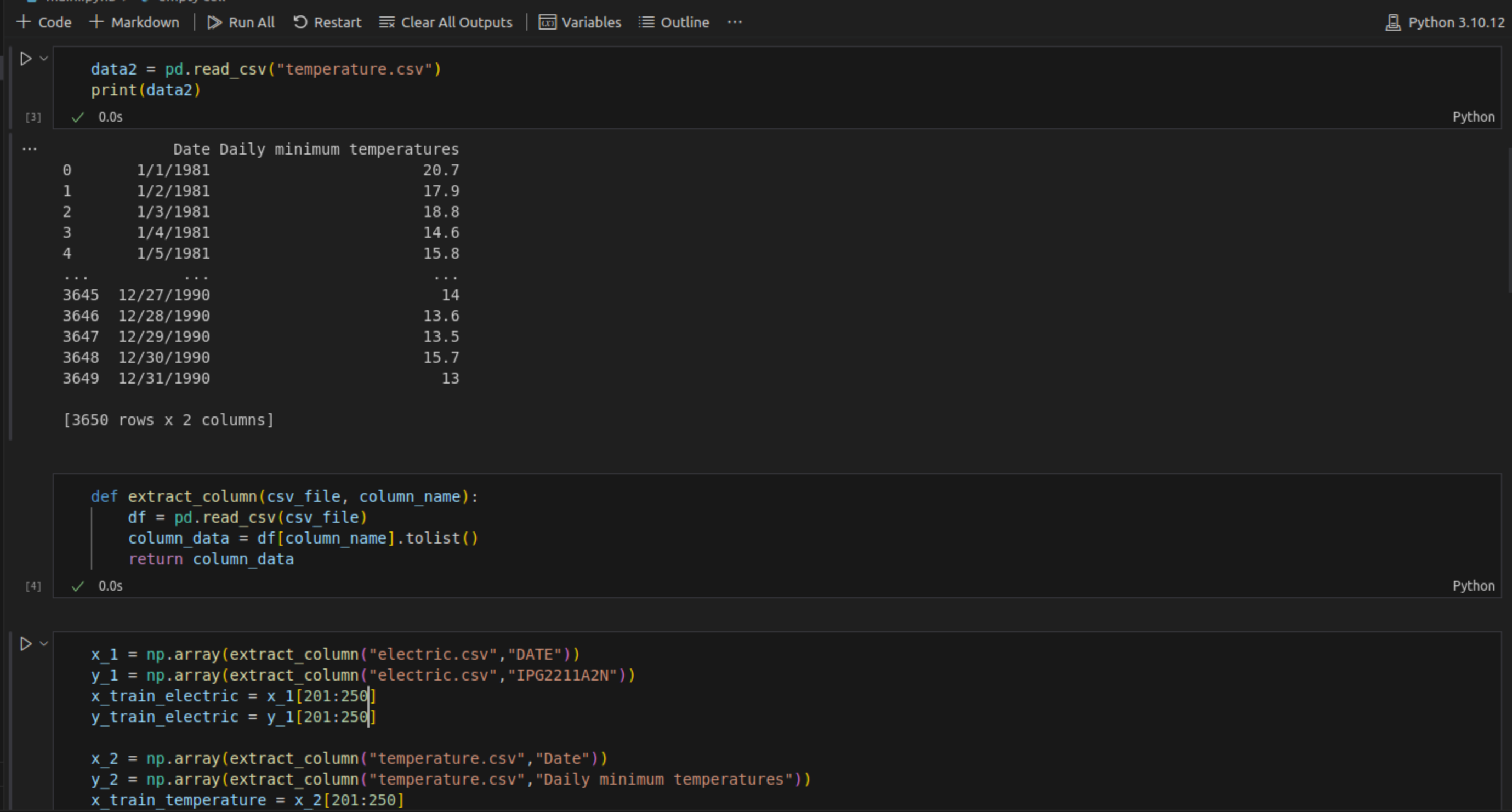Image resolution: width=1512 pixels, height=812 pixels.
Task: Click into the print(data2) code line
Action: click(x=146, y=90)
